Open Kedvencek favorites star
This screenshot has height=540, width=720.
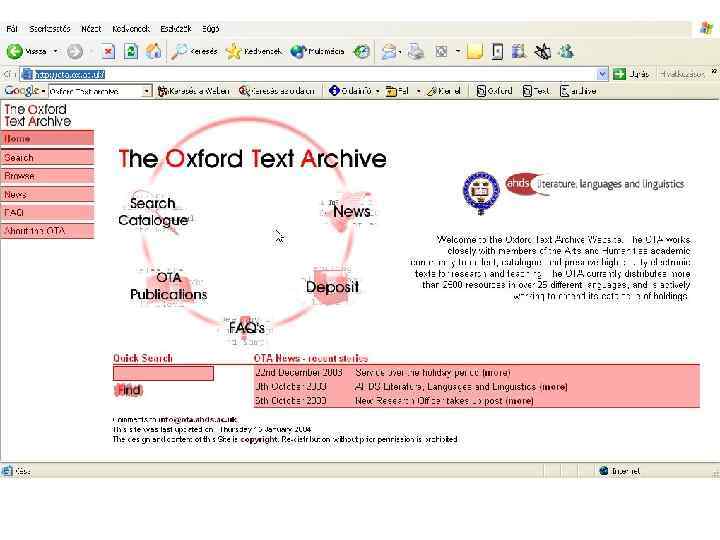click(253, 51)
